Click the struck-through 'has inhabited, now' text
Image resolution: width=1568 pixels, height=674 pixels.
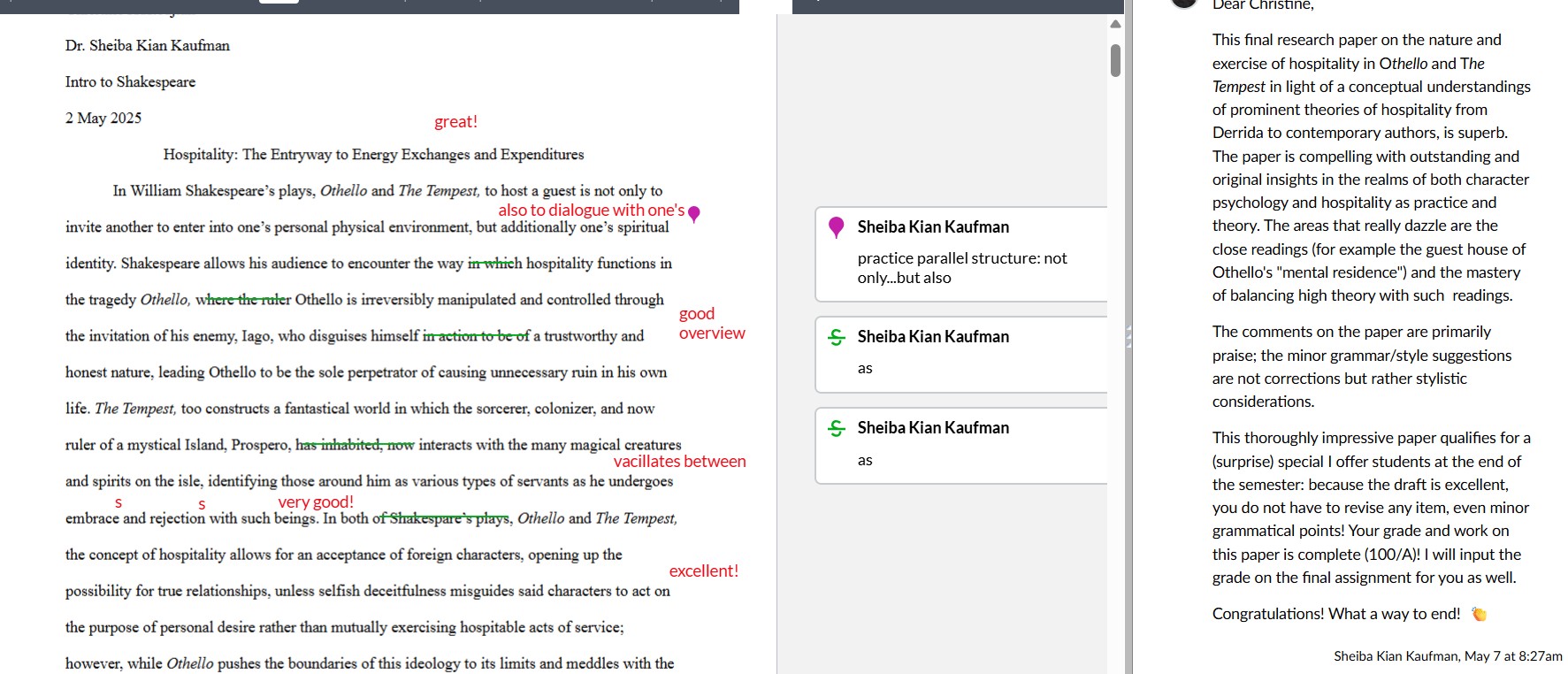tap(355, 445)
